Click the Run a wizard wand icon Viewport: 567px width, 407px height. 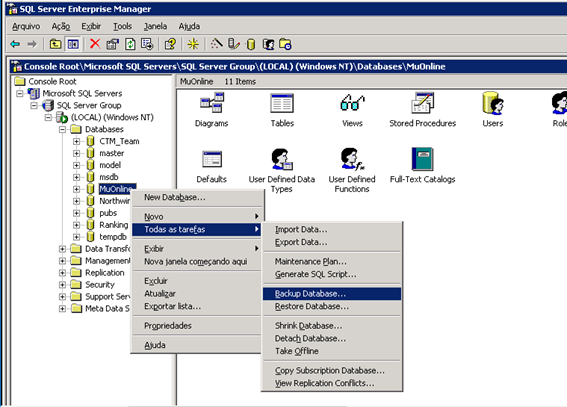216,44
